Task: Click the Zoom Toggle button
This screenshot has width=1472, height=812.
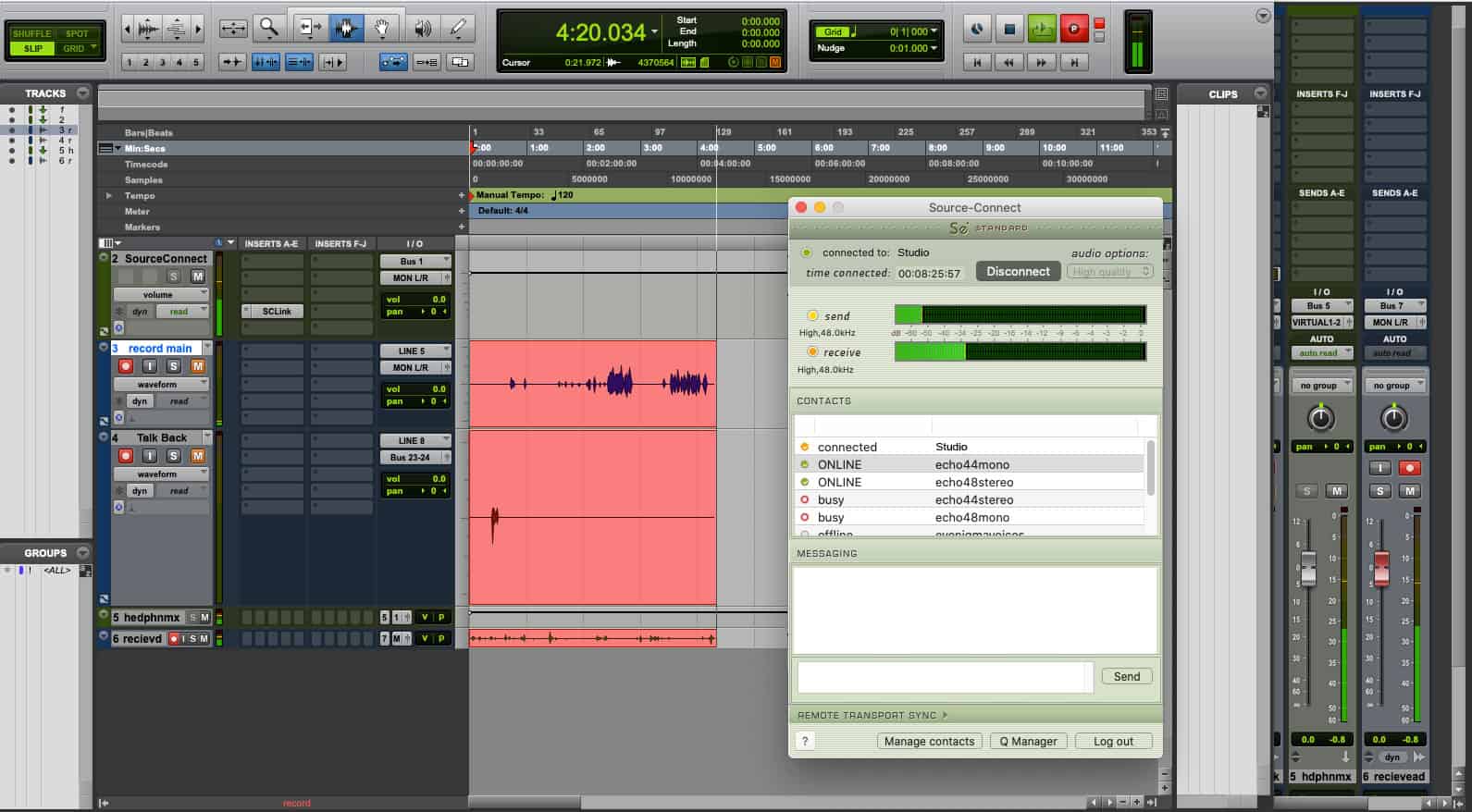Action: [232, 29]
